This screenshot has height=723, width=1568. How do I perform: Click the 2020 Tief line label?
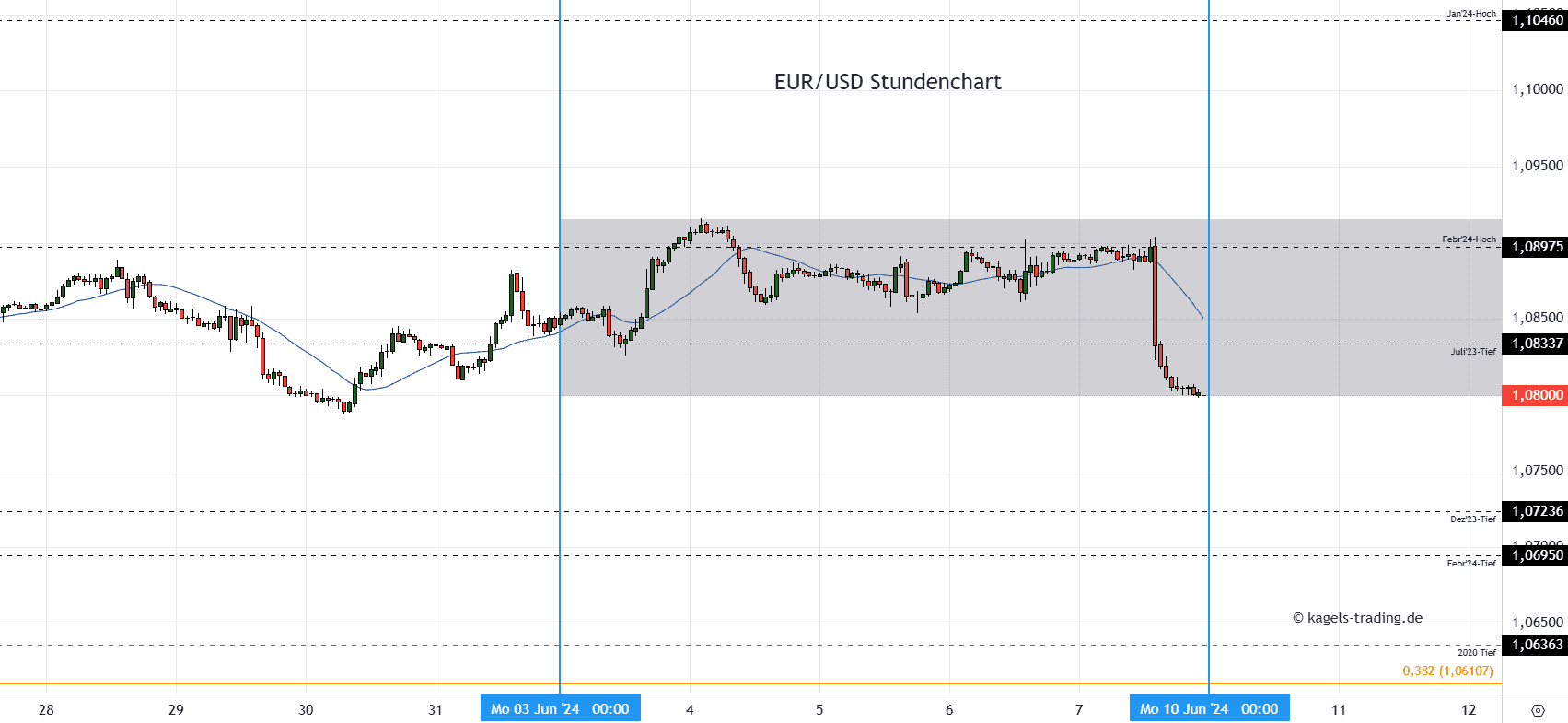(1477, 653)
